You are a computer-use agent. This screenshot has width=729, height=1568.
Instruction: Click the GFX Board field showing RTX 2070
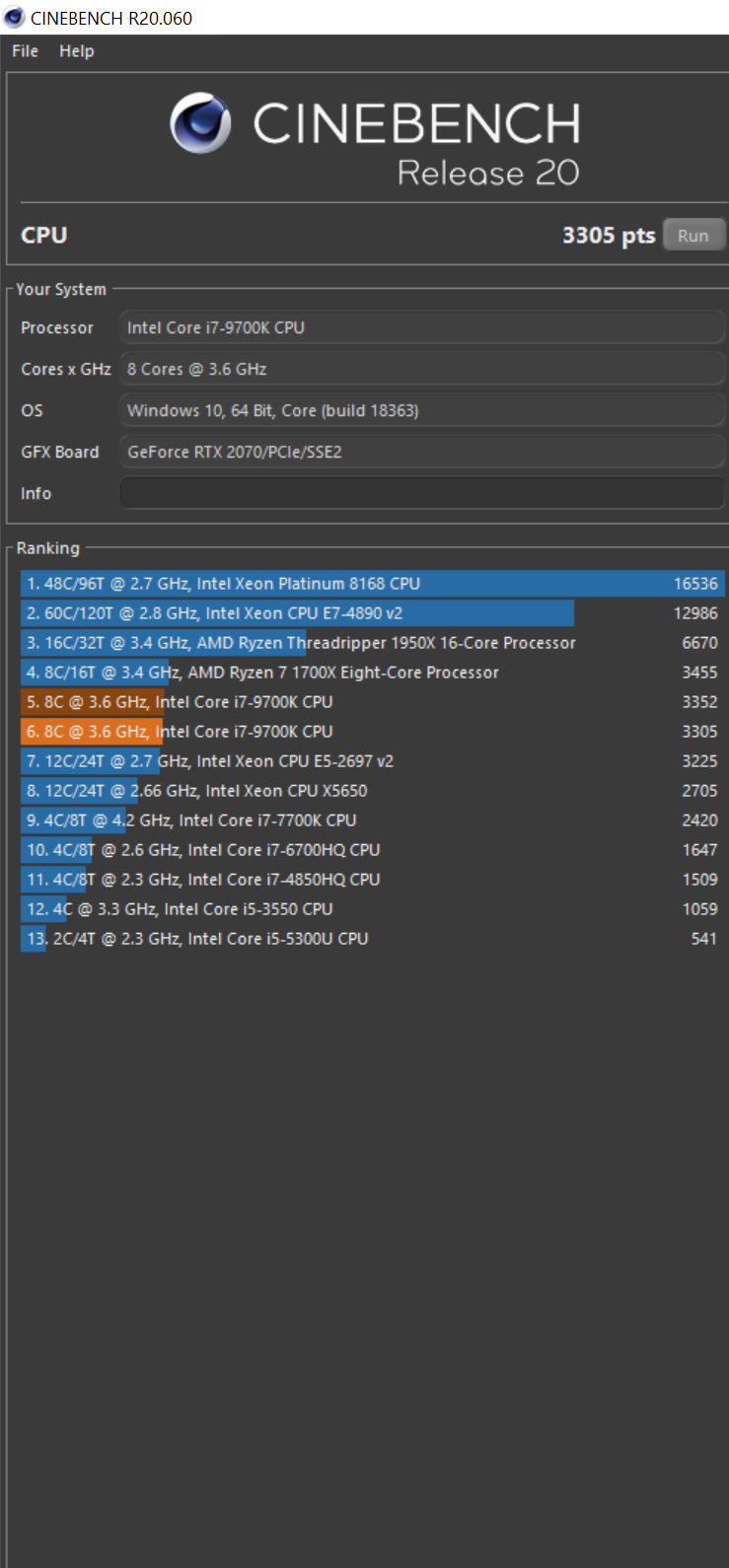pyautogui.click(x=422, y=452)
